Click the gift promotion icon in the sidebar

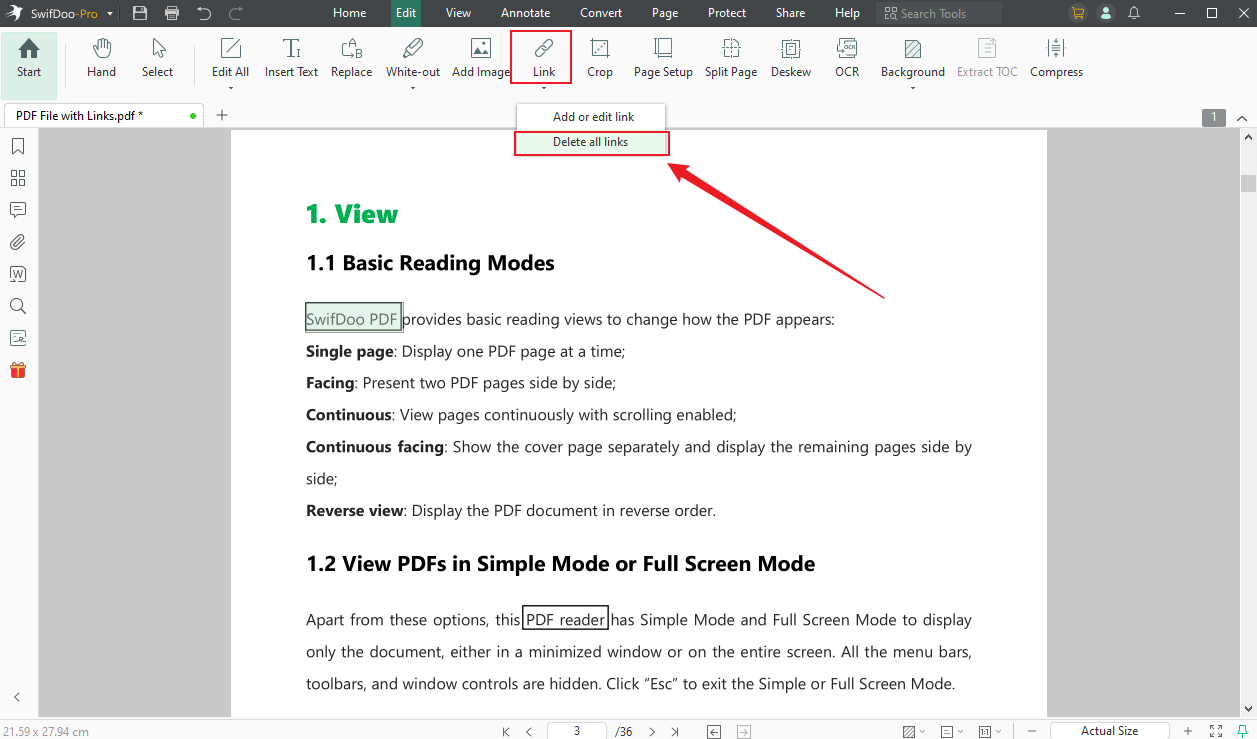[17, 370]
